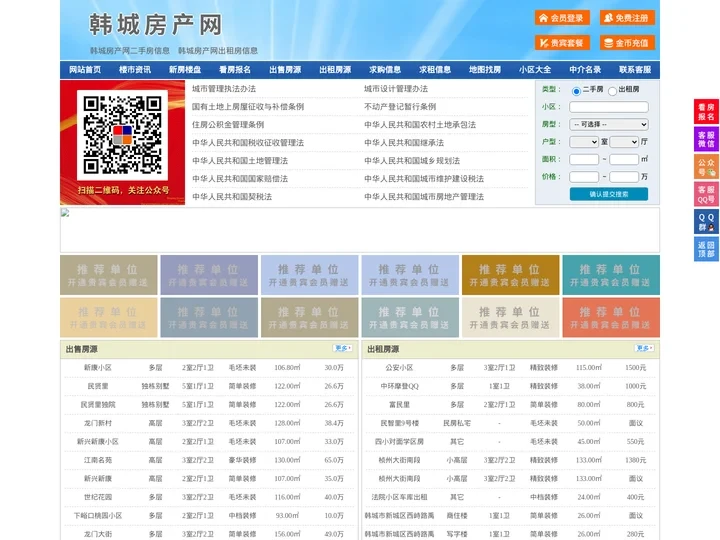This screenshot has height=540, width=720.
Task: Click broken banner image icon
Action: pyautogui.click(x=65, y=213)
